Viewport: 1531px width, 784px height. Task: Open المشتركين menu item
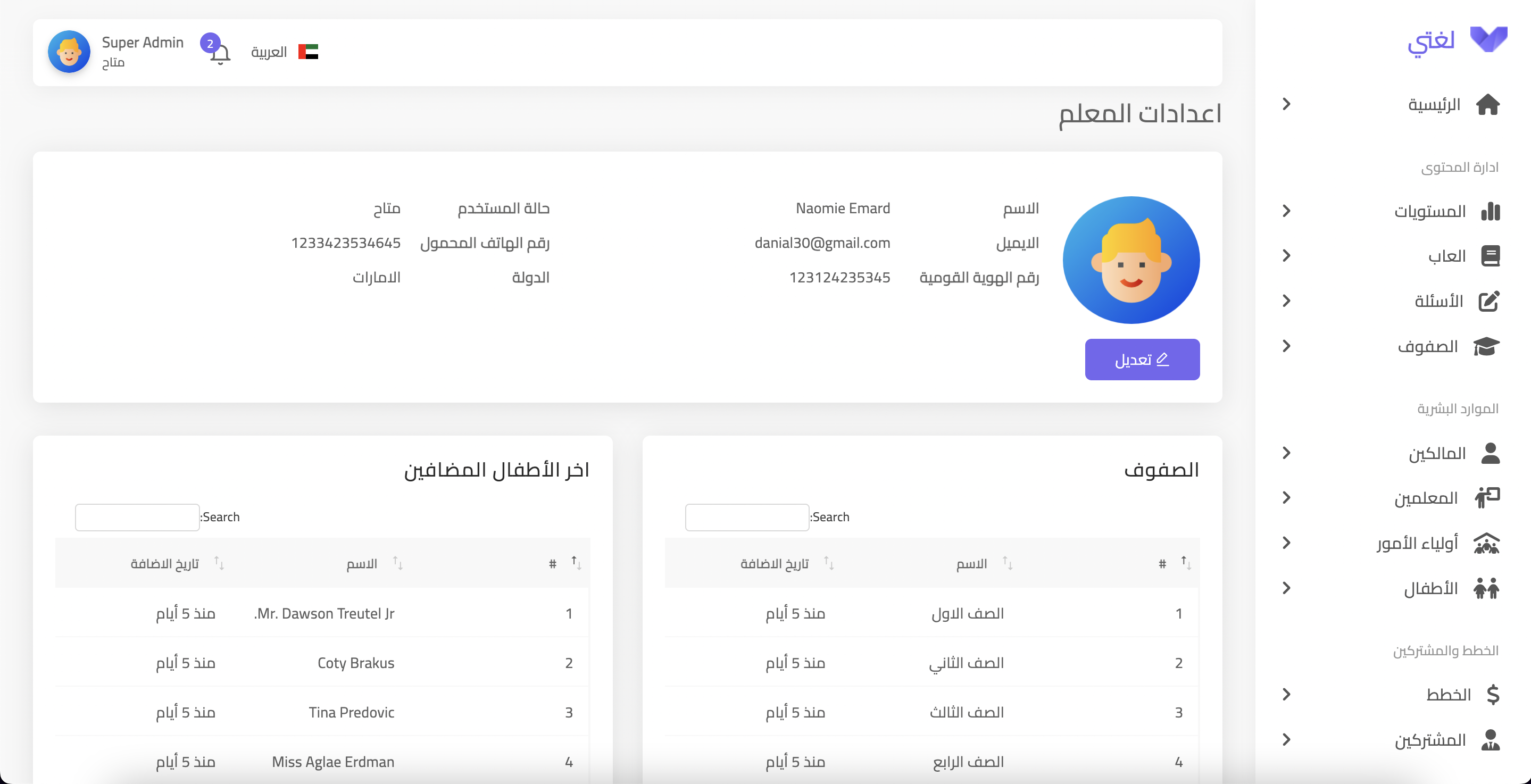(x=1430, y=740)
